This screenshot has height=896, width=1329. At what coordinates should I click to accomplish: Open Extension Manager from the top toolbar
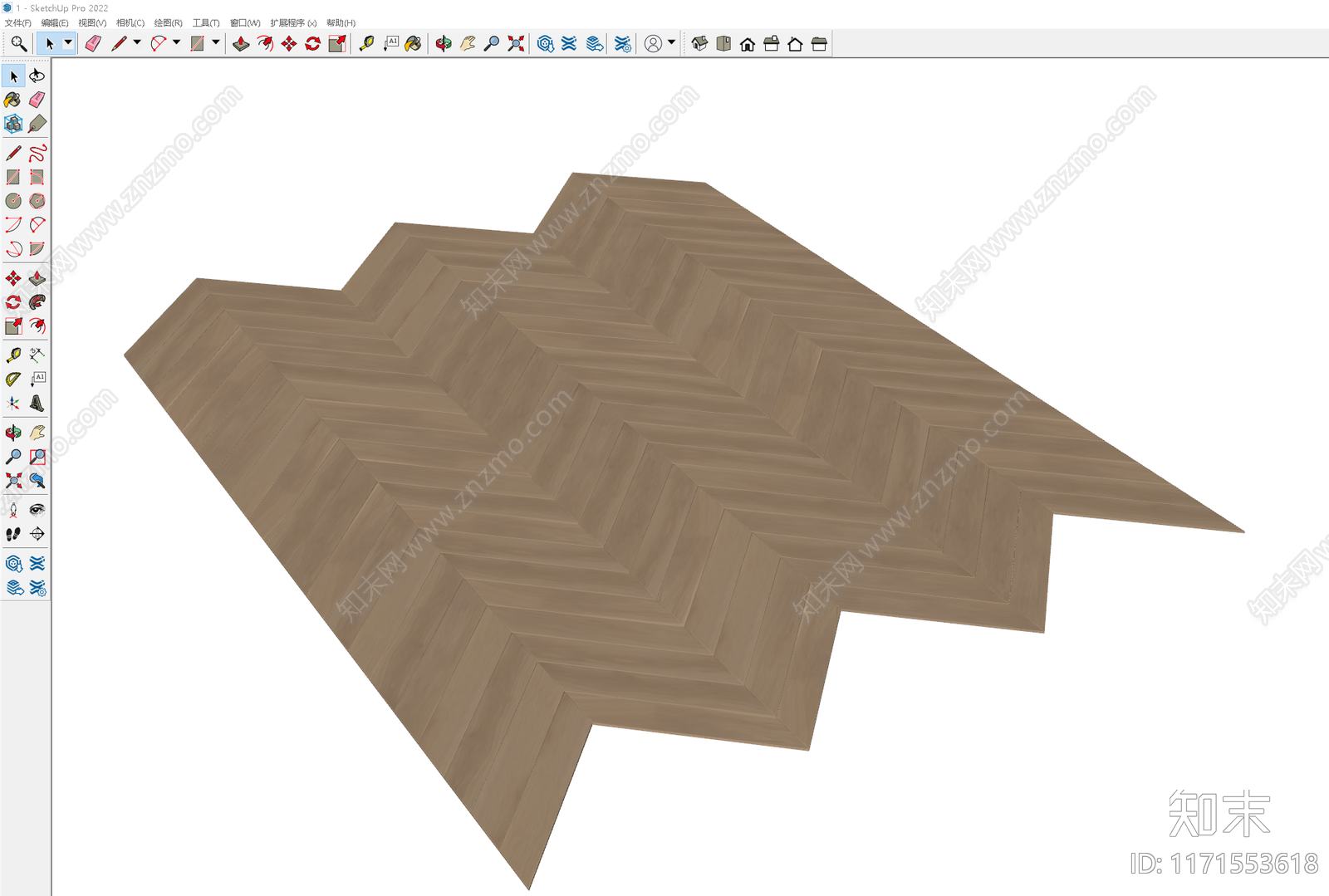(x=623, y=44)
